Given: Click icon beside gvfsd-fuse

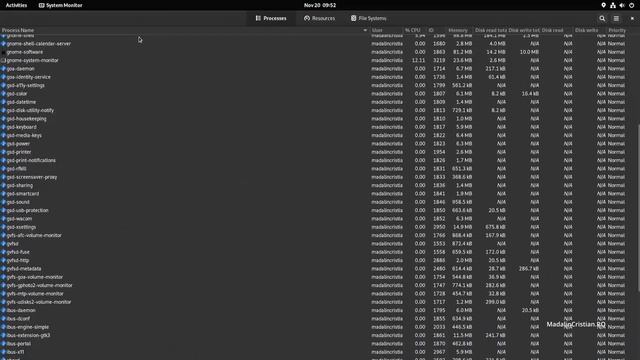Looking at the screenshot, I should pos(3,252).
